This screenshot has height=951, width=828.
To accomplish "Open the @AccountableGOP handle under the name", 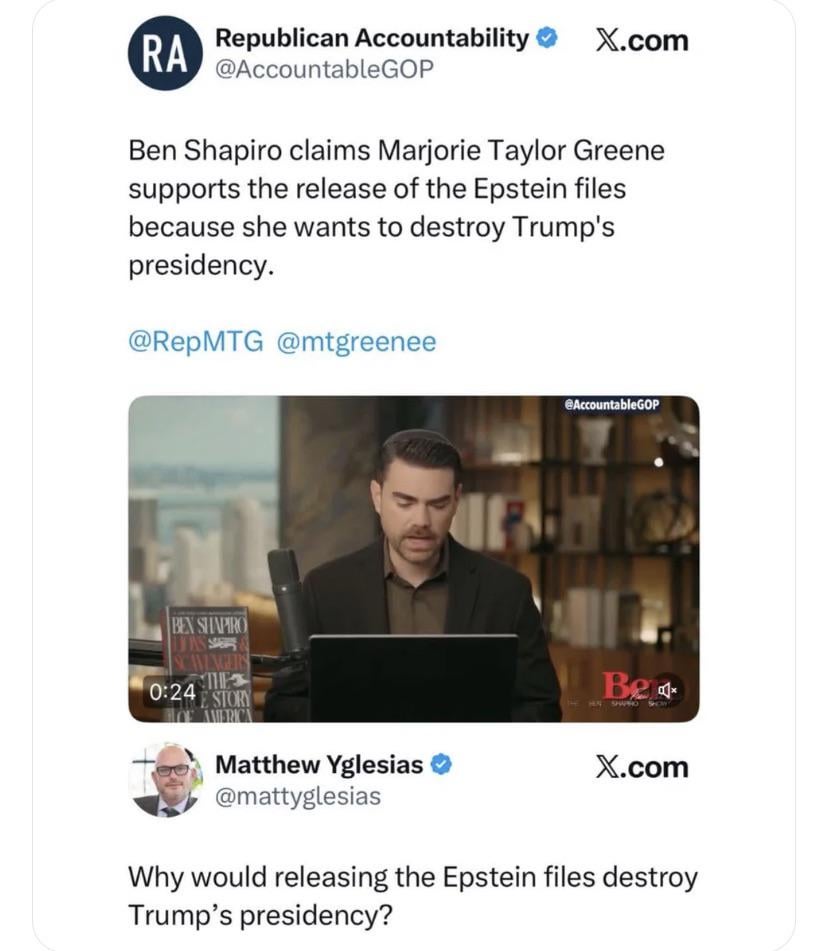I will point(325,69).
